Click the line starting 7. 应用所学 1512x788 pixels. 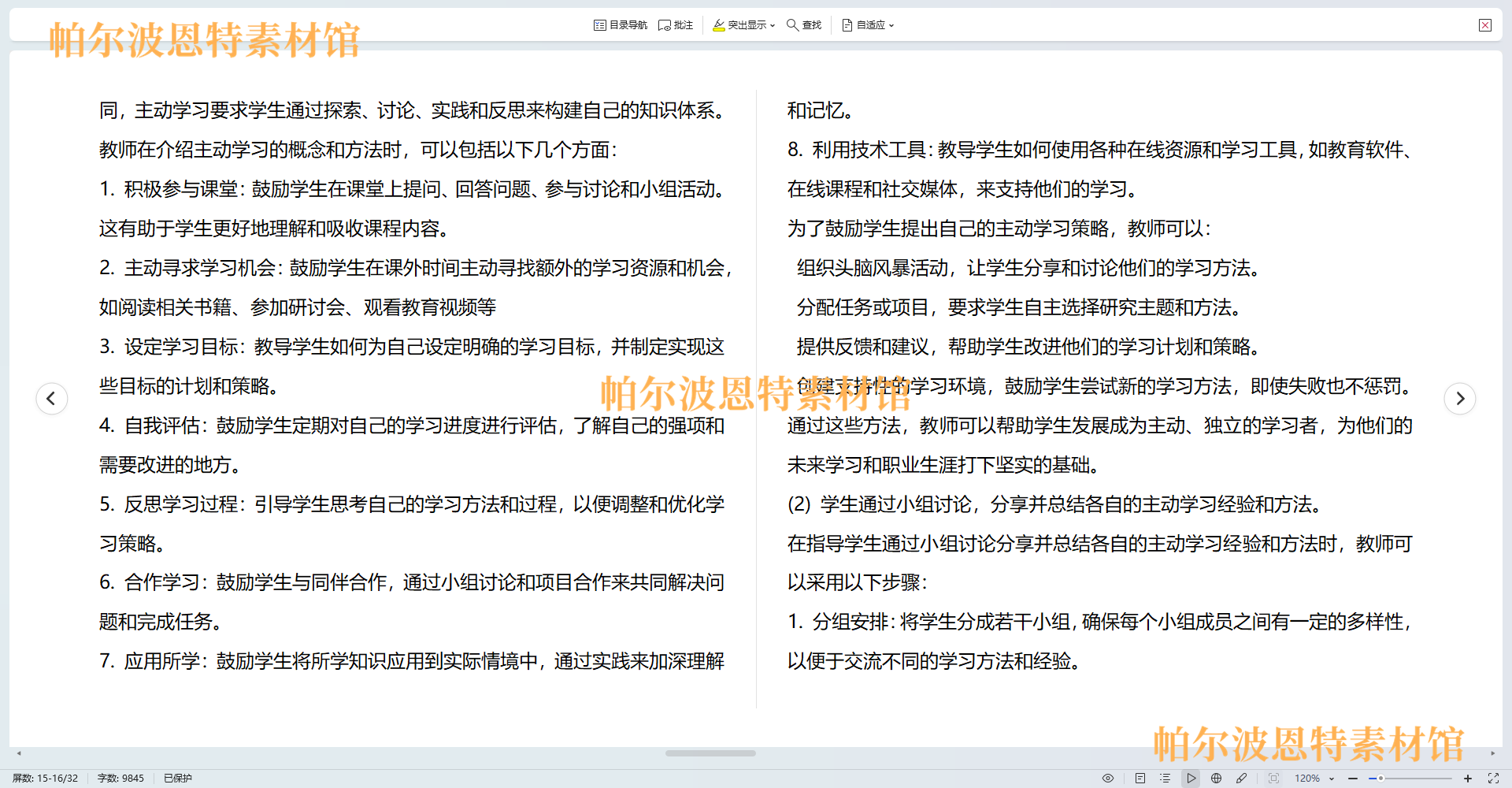412,661
